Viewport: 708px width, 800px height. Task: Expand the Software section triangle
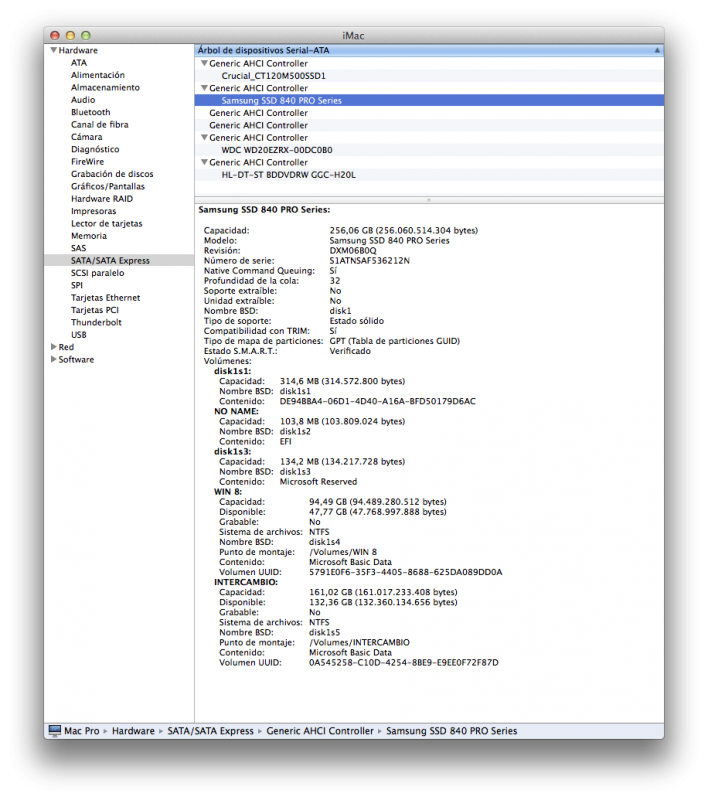pyautogui.click(x=54, y=359)
